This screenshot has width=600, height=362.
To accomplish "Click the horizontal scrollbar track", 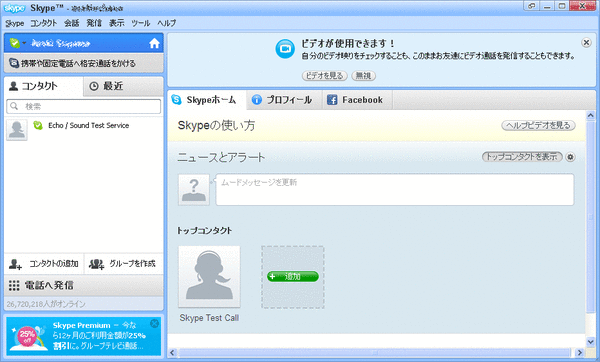I will 375,352.
